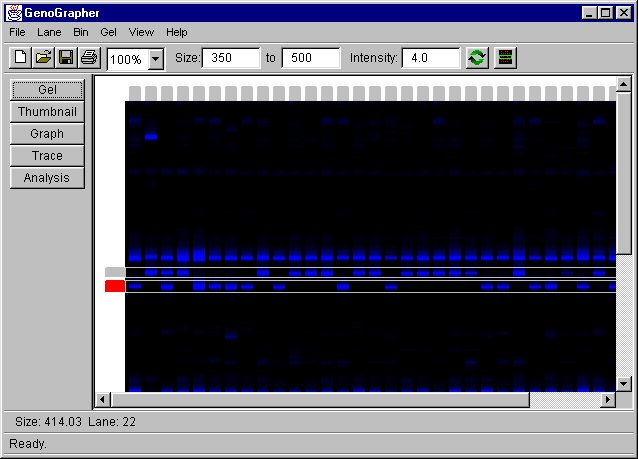Select the red bin marker

pos(115,286)
